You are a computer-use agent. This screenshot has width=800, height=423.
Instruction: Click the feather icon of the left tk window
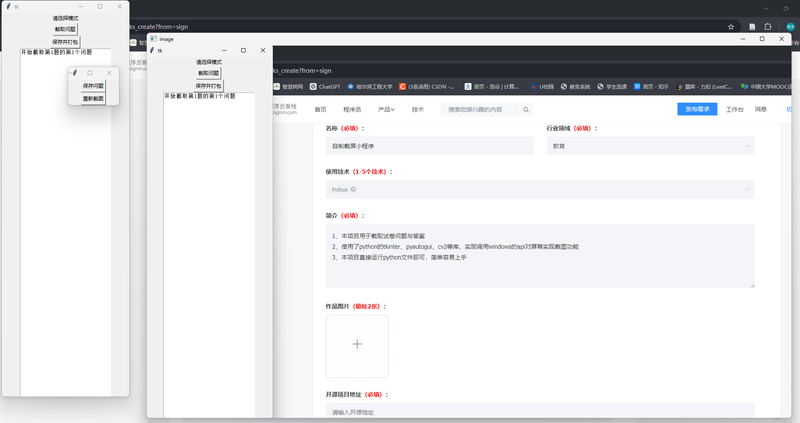pyautogui.click(x=8, y=7)
